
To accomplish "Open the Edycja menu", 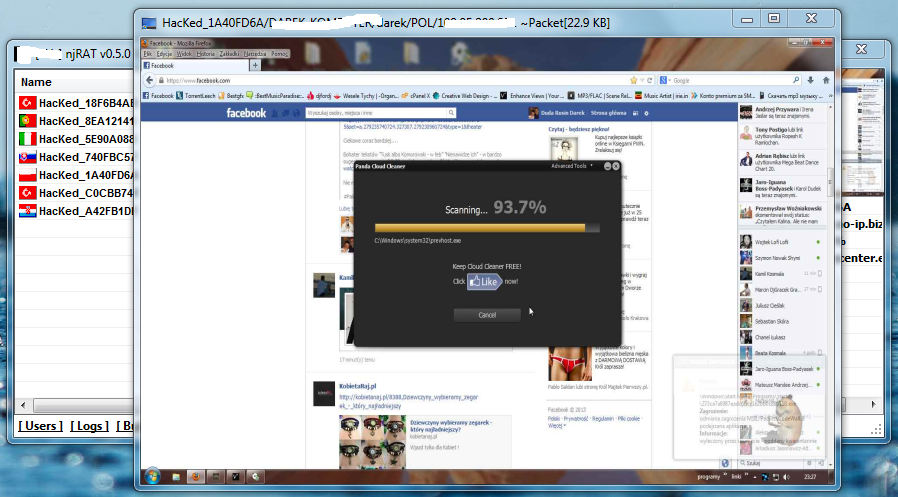I will tap(164, 54).
